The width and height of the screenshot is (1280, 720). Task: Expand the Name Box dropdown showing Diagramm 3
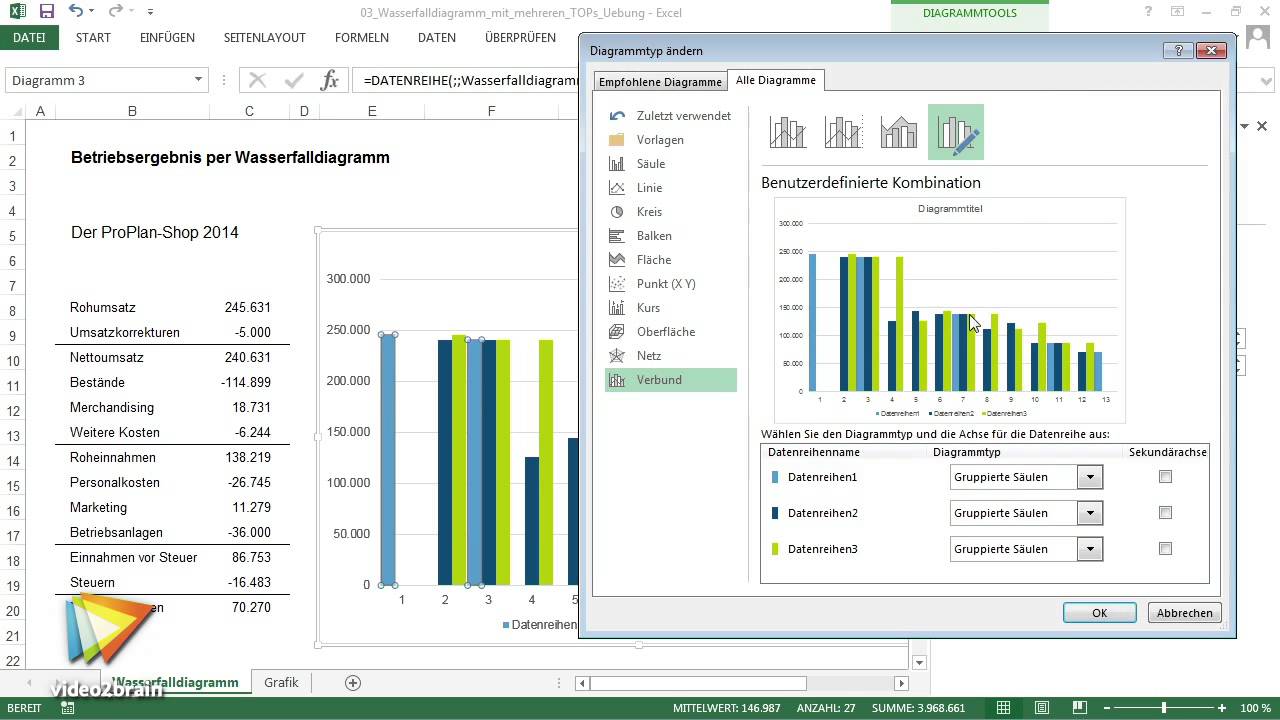[x=197, y=81]
